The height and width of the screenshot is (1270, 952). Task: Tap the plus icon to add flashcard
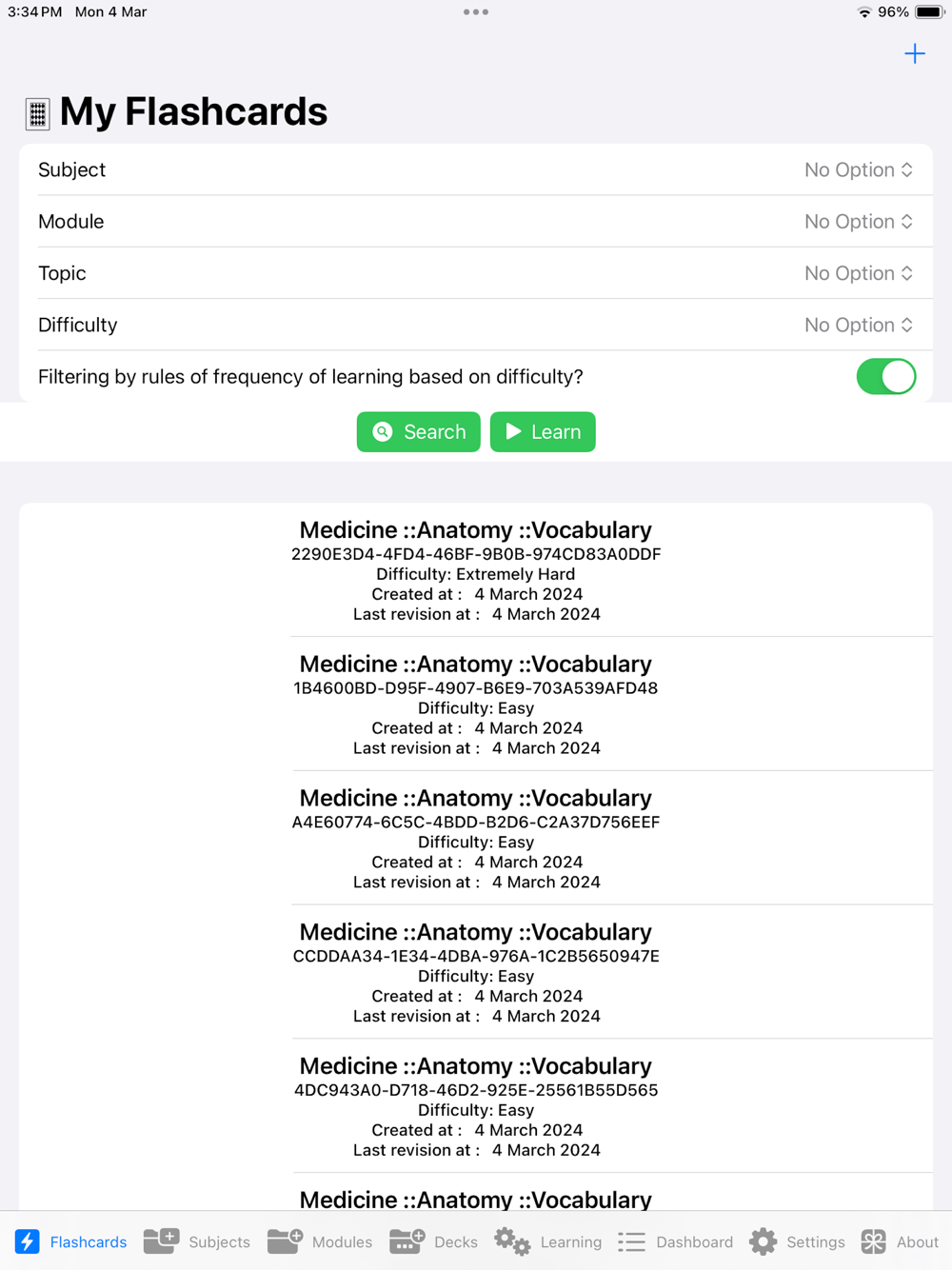(914, 54)
